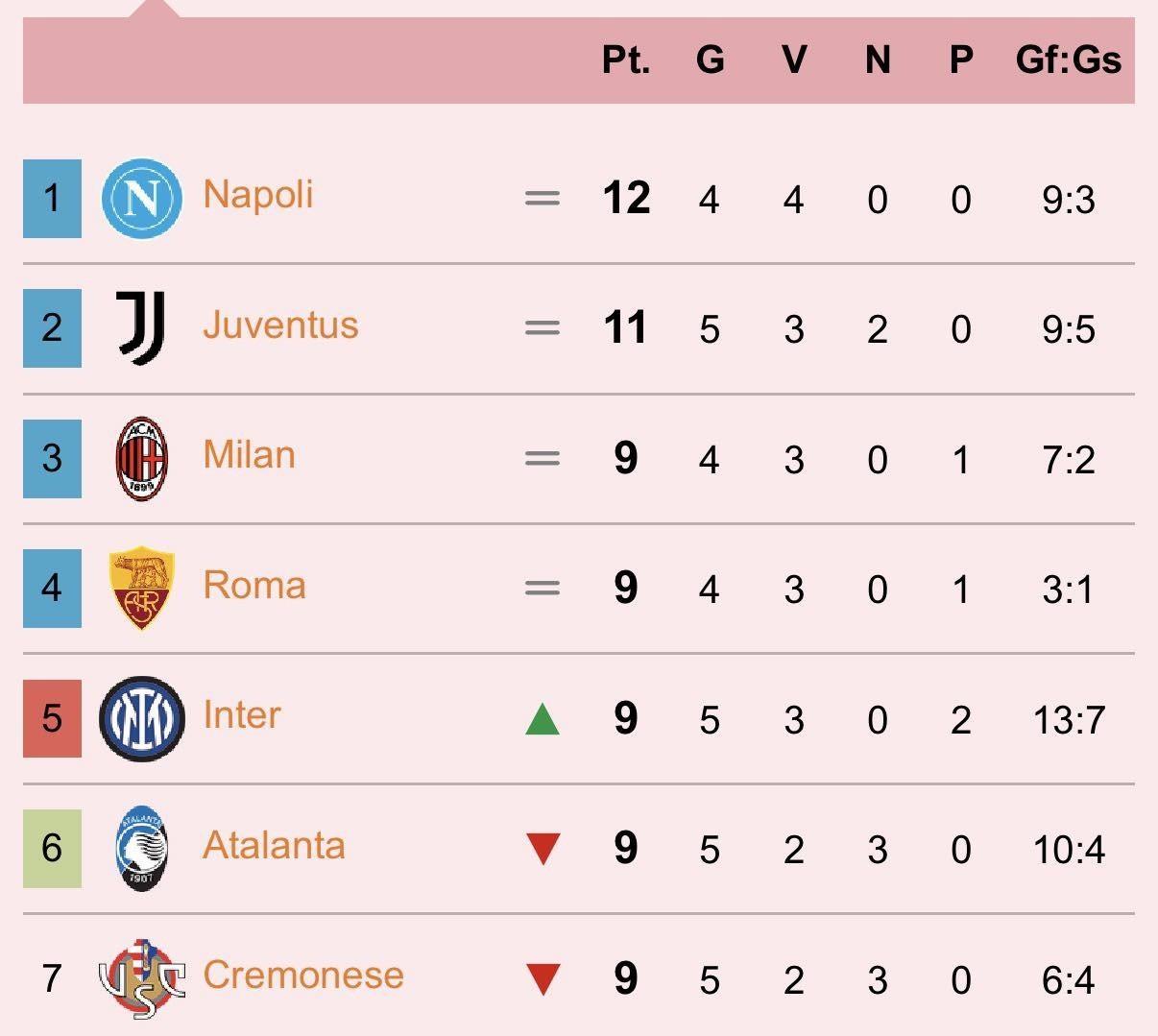
Task: Open the Cremonese club badge
Action: coord(141,979)
